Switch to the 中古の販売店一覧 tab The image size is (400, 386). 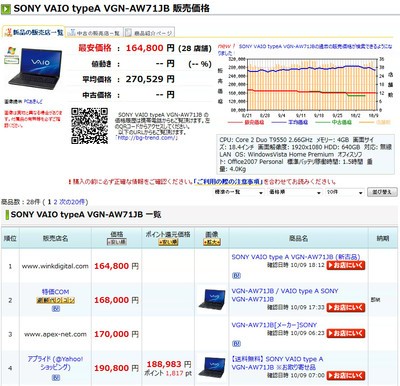pos(94,33)
